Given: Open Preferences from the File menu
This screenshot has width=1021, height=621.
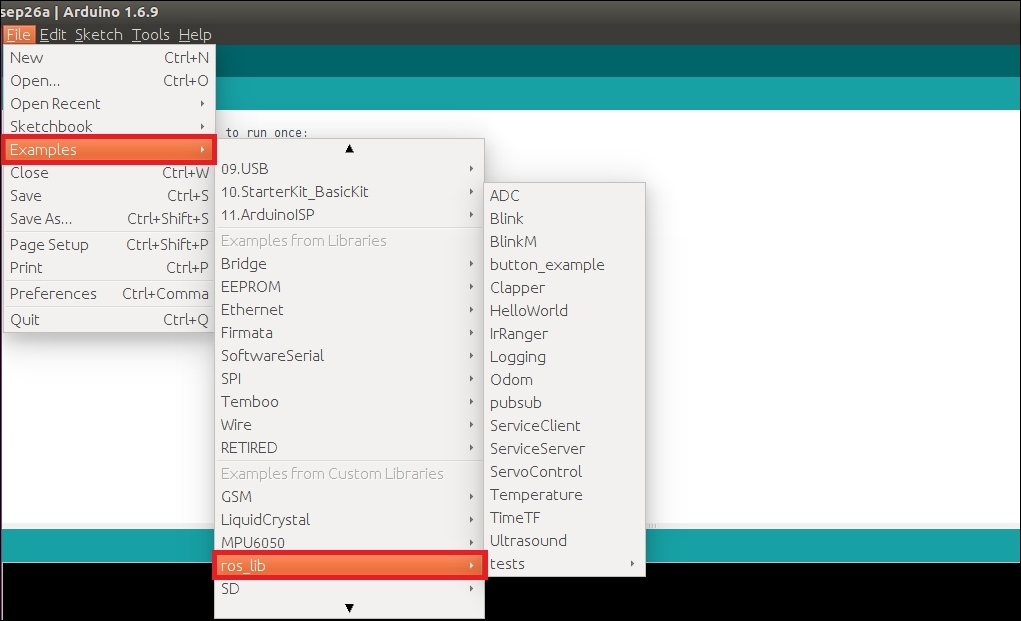Looking at the screenshot, I should (109, 294).
